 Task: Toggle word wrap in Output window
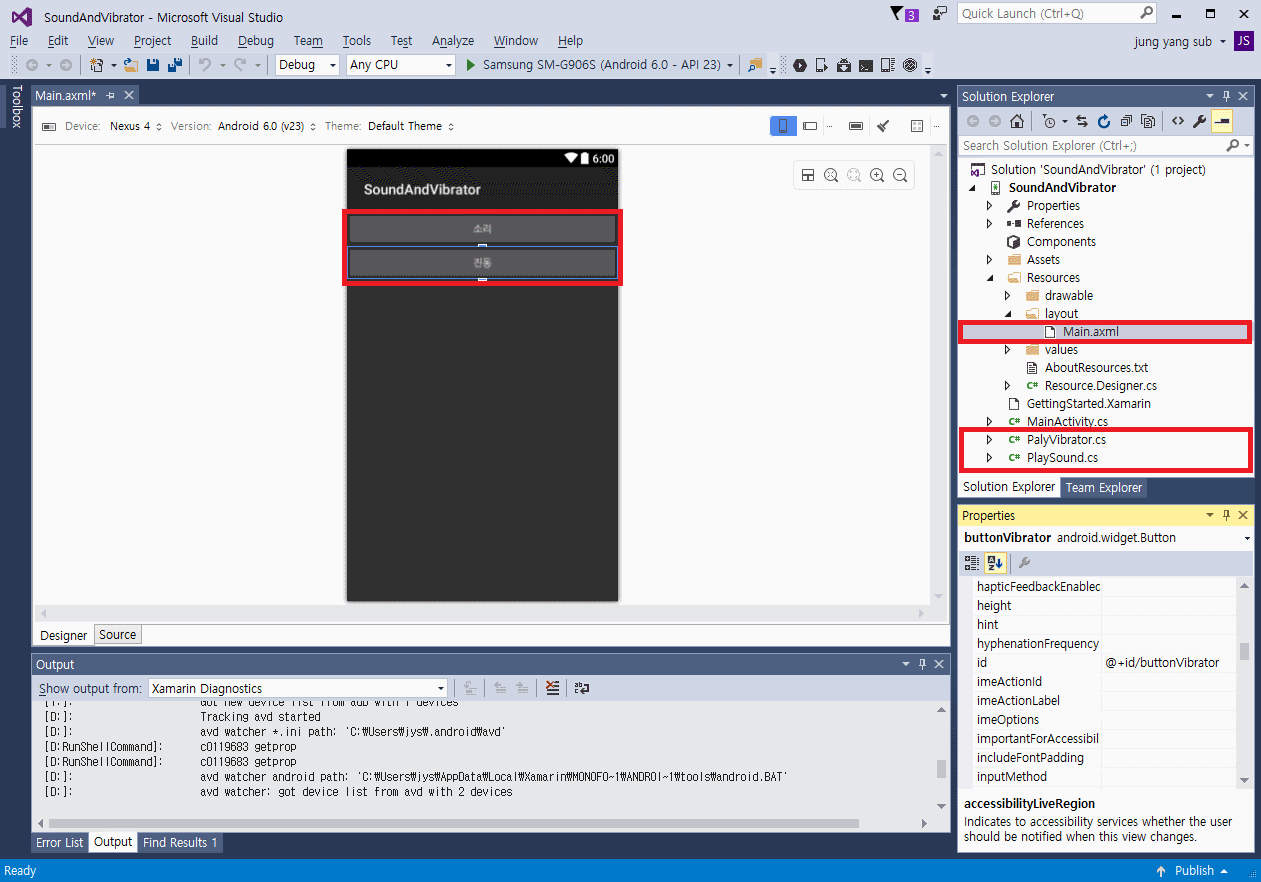pyautogui.click(x=582, y=688)
